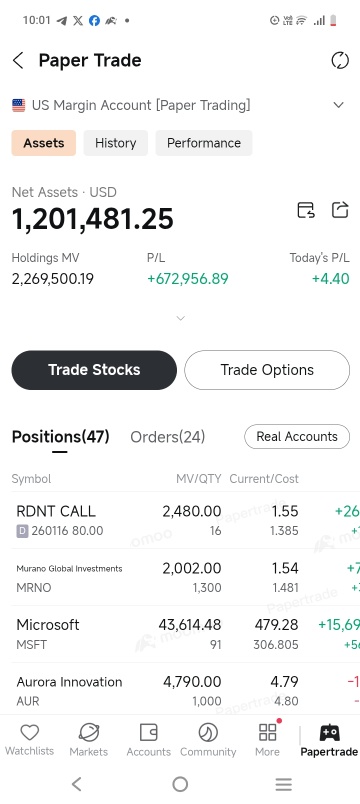This screenshot has width=360, height=804.
Task: Refresh account using circular arrows icon
Action: pyautogui.click(x=339, y=61)
